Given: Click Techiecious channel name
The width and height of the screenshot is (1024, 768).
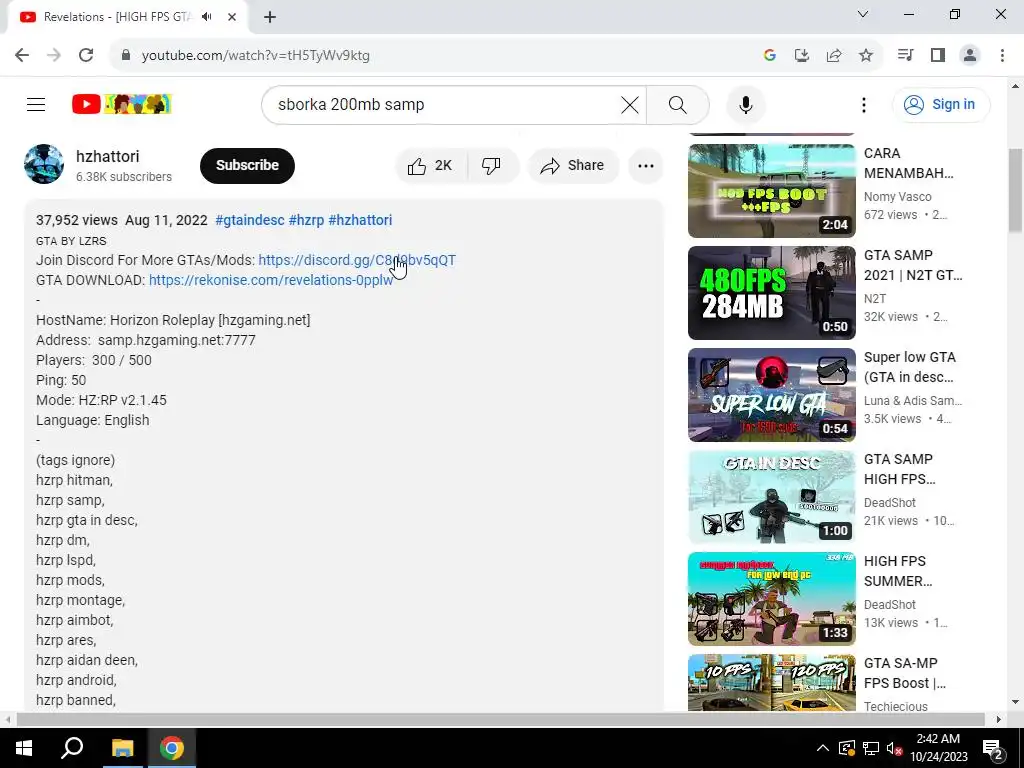Looking at the screenshot, I should [895, 707].
